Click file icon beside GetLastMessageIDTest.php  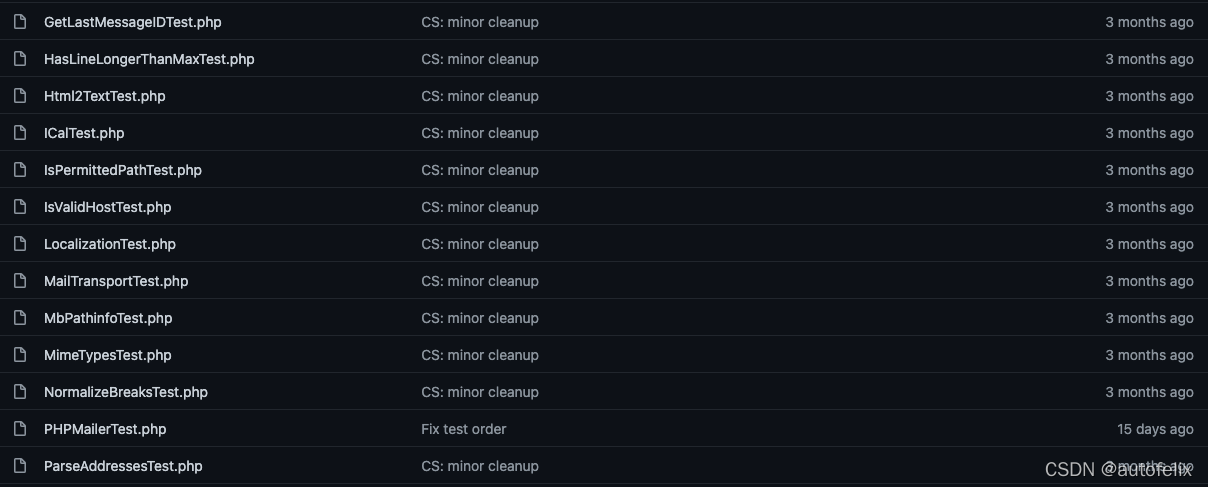click(x=20, y=22)
